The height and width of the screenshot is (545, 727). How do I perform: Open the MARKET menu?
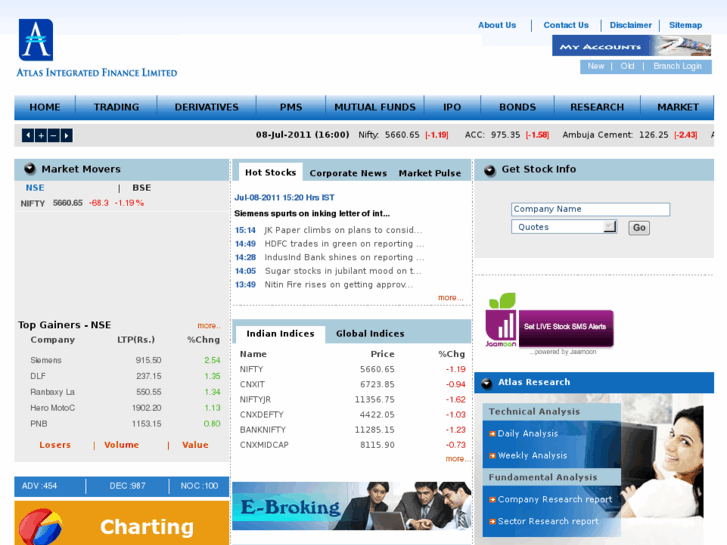click(678, 107)
